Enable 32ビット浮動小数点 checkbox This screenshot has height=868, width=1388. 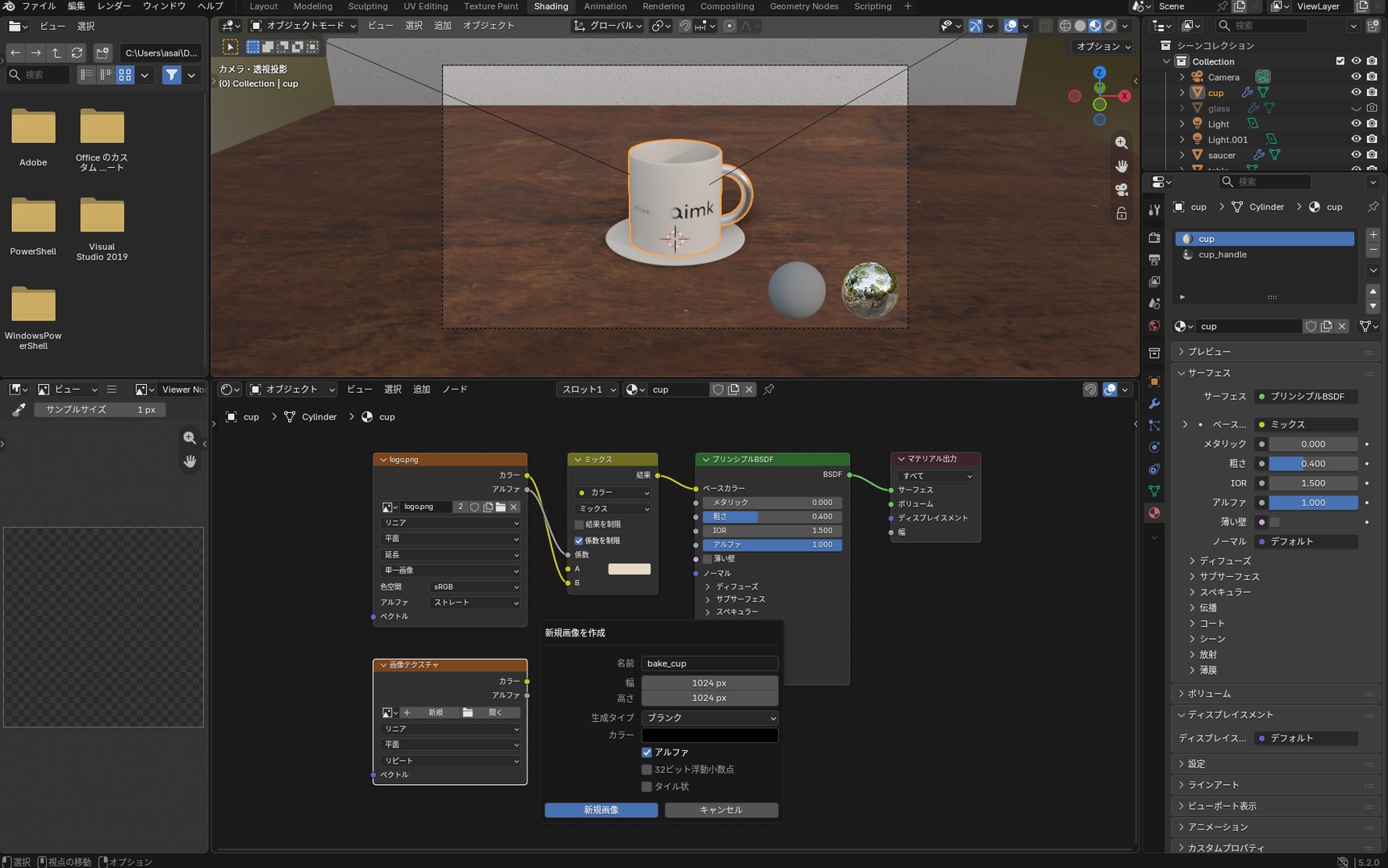(646, 770)
